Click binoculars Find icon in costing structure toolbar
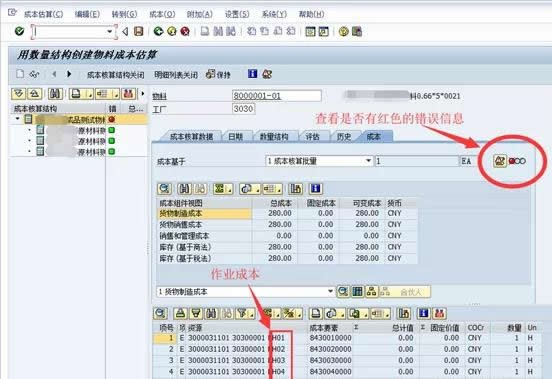The height and width of the screenshot is (379, 552). tap(55, 94)
